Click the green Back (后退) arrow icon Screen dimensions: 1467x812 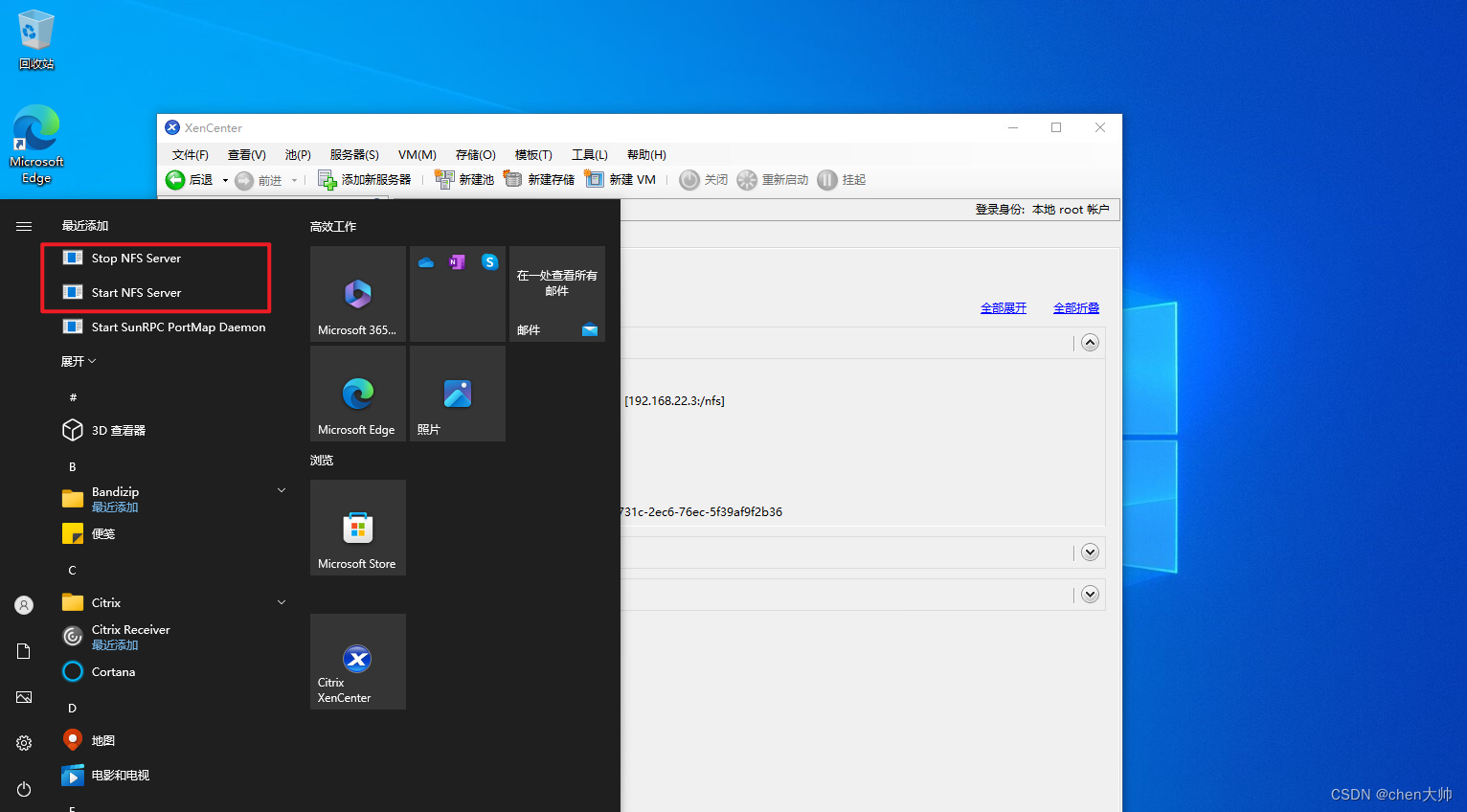pos(175,180)
